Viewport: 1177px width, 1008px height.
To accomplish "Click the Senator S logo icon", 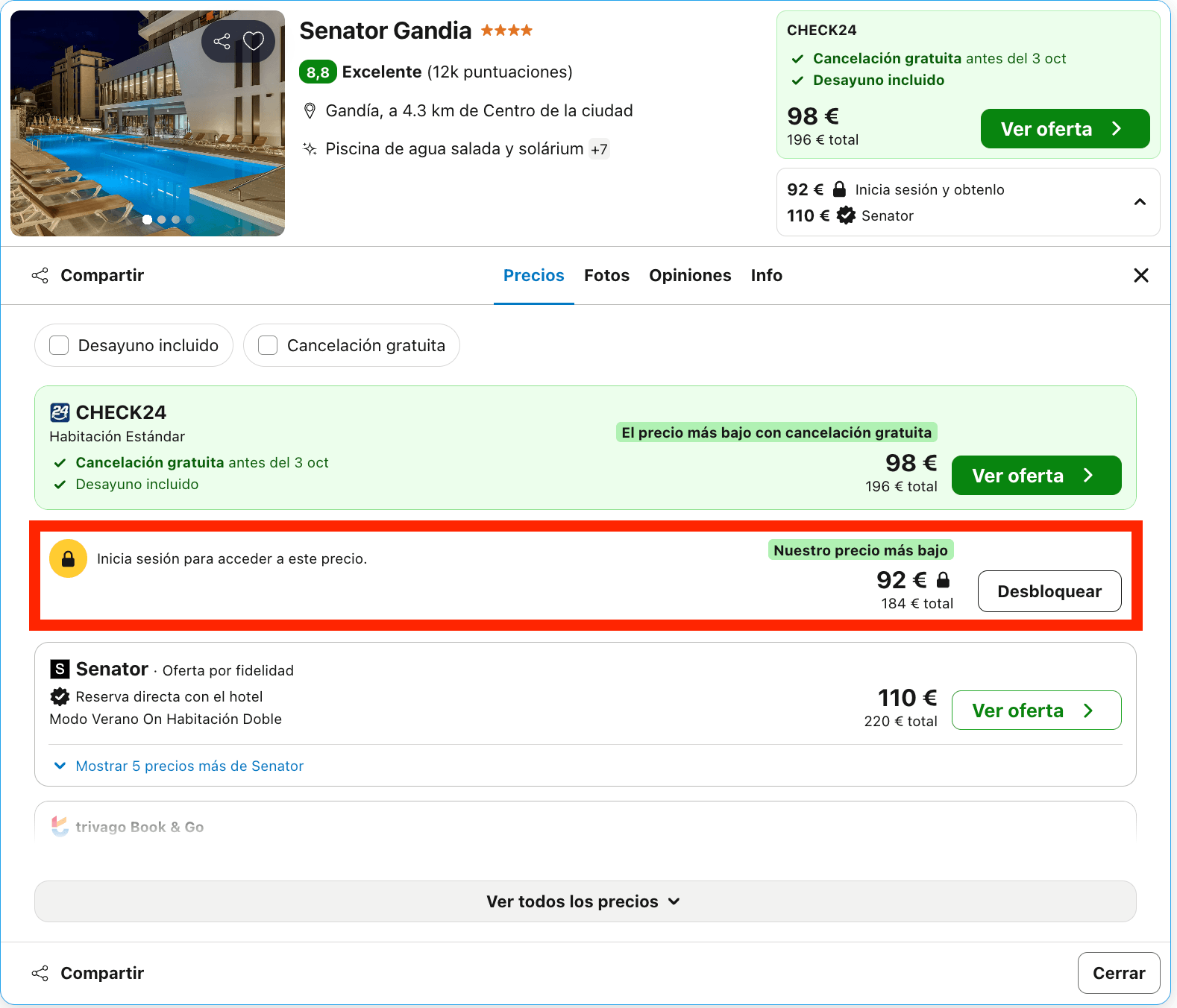I will [x=60, y=669].
